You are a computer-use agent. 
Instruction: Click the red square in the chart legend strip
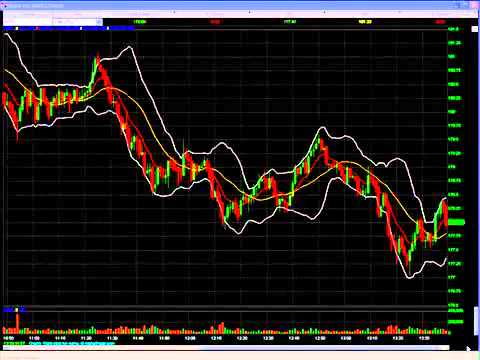point(37,29)
